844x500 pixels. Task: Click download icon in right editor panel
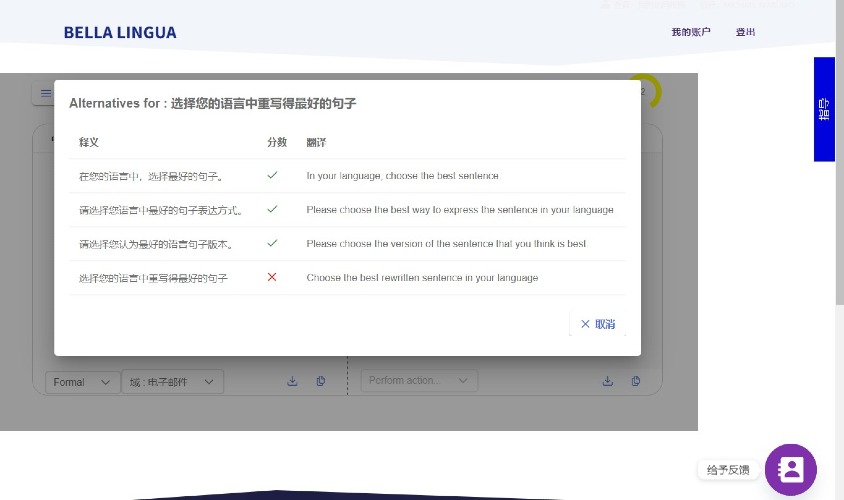pyautogui.click(x=608, y=381)
